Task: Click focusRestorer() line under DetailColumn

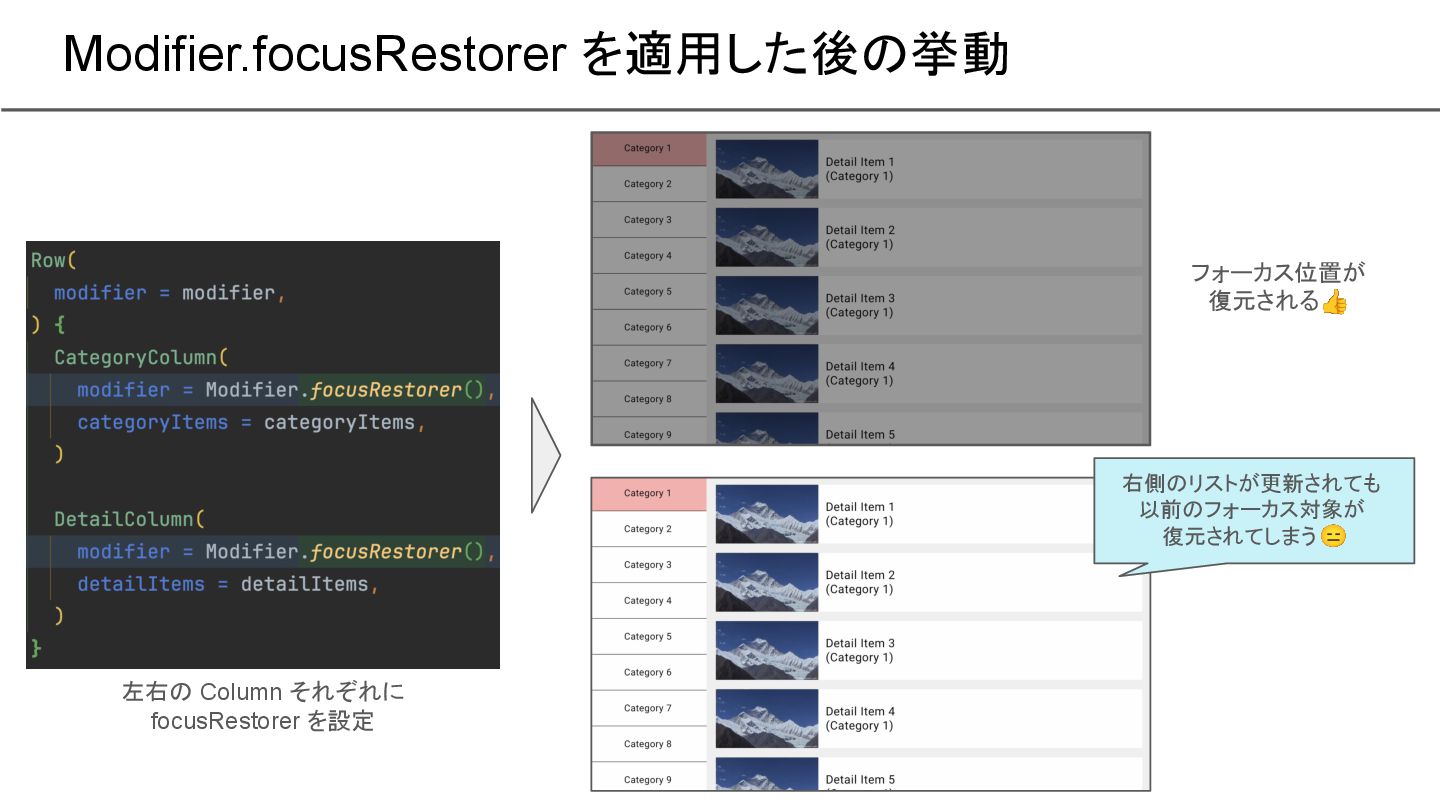Action: point(287,551)
